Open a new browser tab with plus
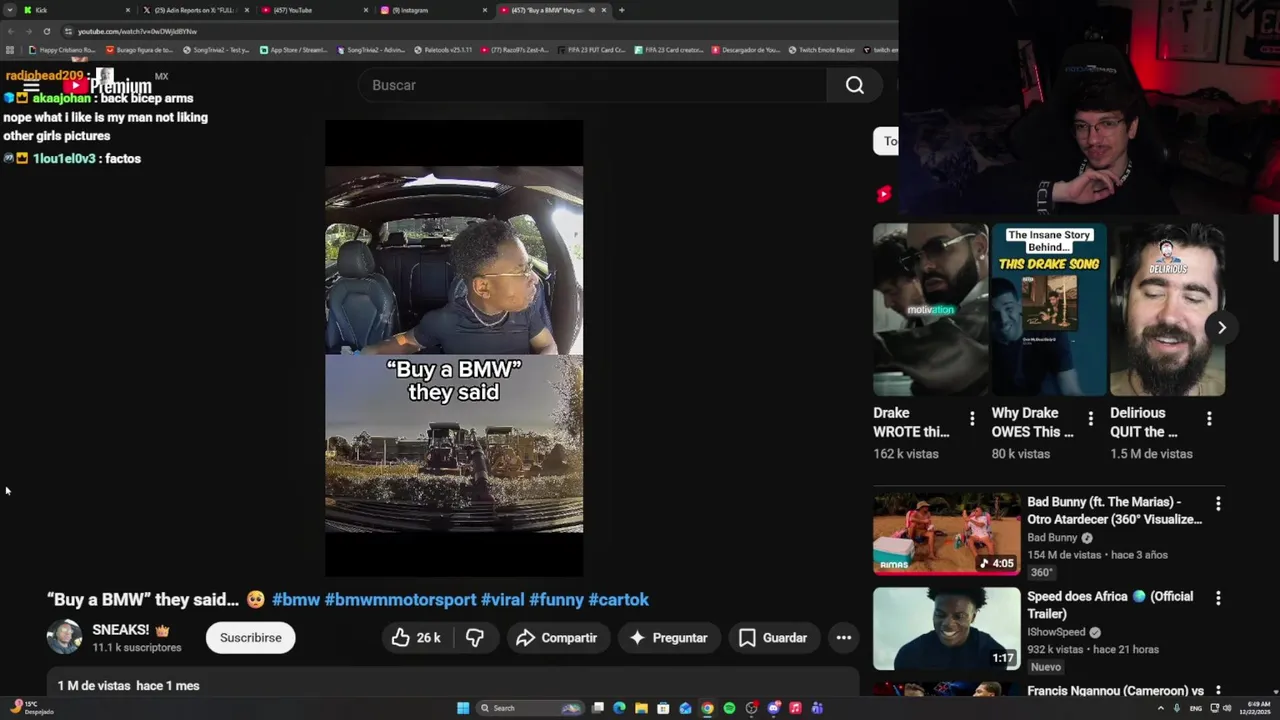 pos(621,10)
